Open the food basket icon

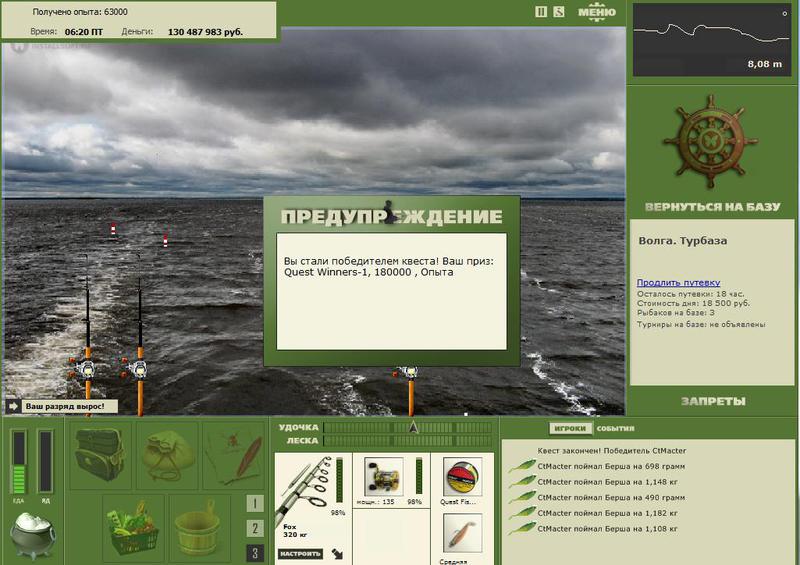click(133, 528)
